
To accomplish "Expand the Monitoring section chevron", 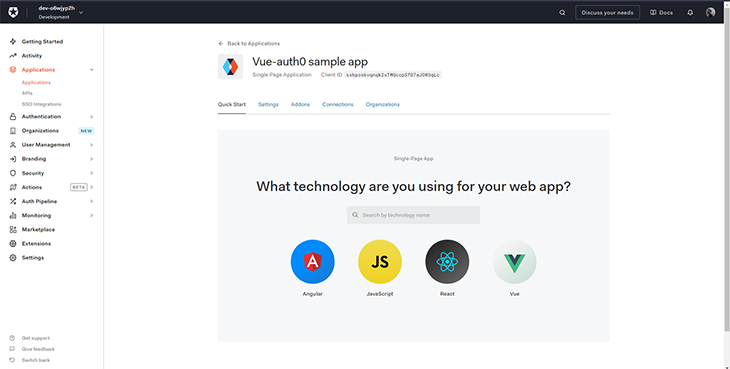I will tap(91, 215).
